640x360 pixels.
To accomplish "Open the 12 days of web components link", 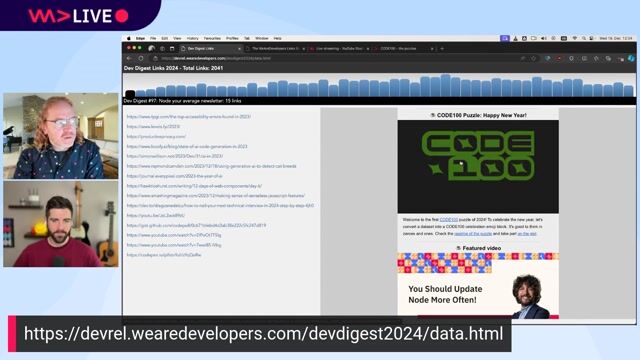I will 194,186.
